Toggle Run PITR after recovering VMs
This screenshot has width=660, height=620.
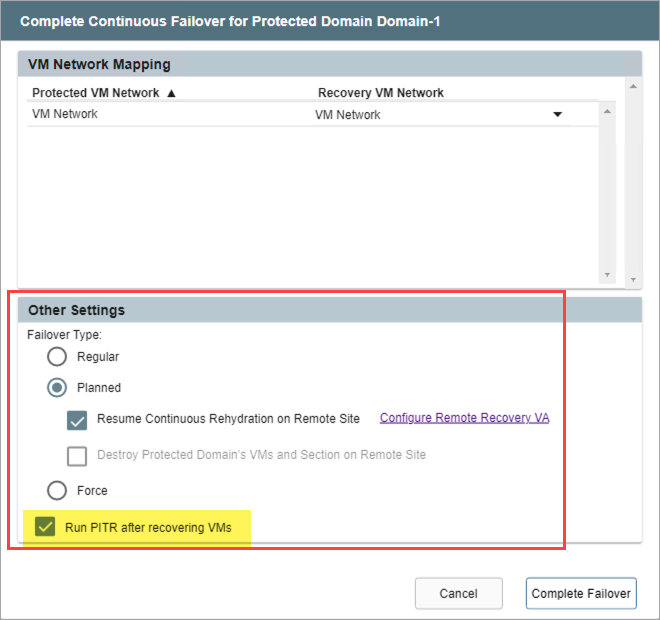45,527
